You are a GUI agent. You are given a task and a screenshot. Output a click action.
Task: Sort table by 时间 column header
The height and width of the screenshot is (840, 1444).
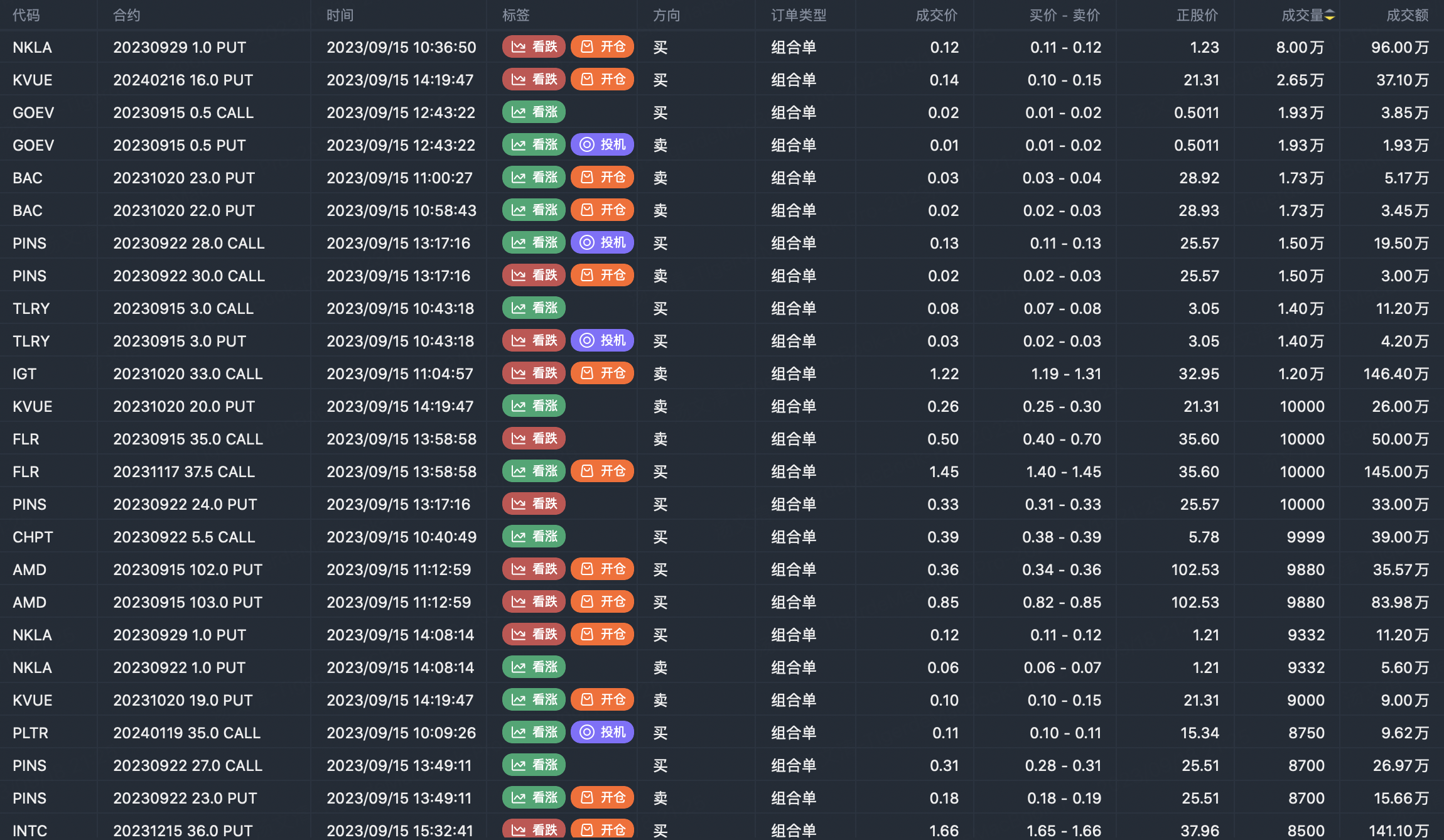click(340, 15)
